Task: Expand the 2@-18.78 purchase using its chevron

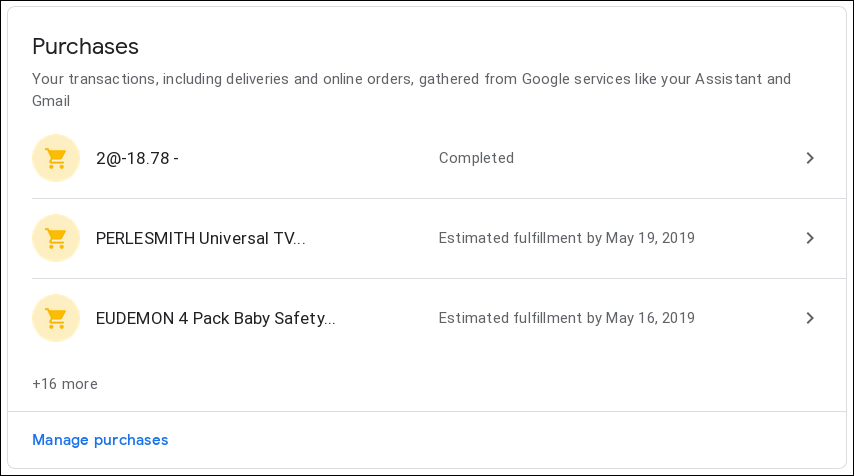Action: (810, 158)
